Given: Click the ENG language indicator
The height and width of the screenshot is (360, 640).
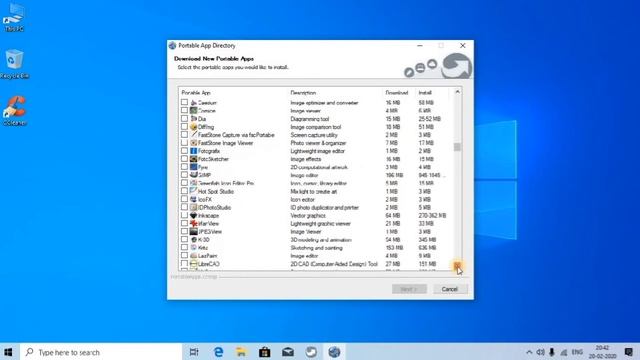Looking at the screenshot, I should [577, 352].
